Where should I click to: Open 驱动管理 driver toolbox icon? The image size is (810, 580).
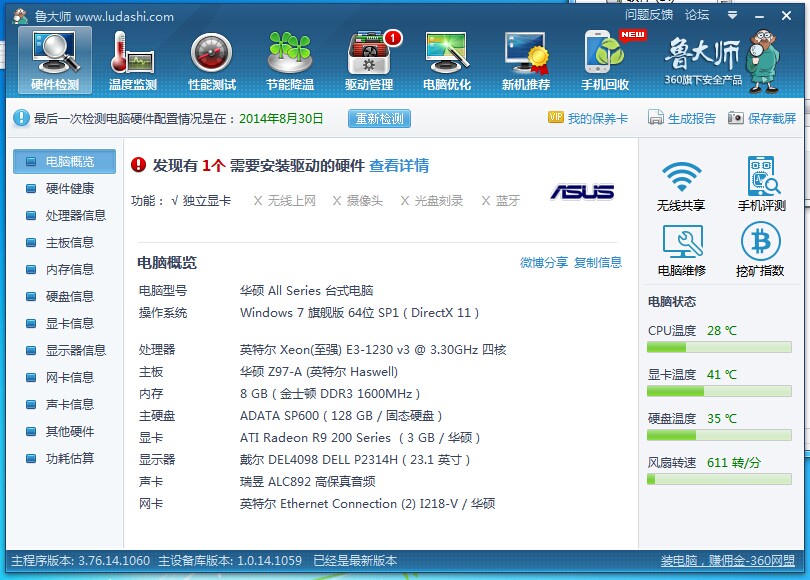pos(369,60)
